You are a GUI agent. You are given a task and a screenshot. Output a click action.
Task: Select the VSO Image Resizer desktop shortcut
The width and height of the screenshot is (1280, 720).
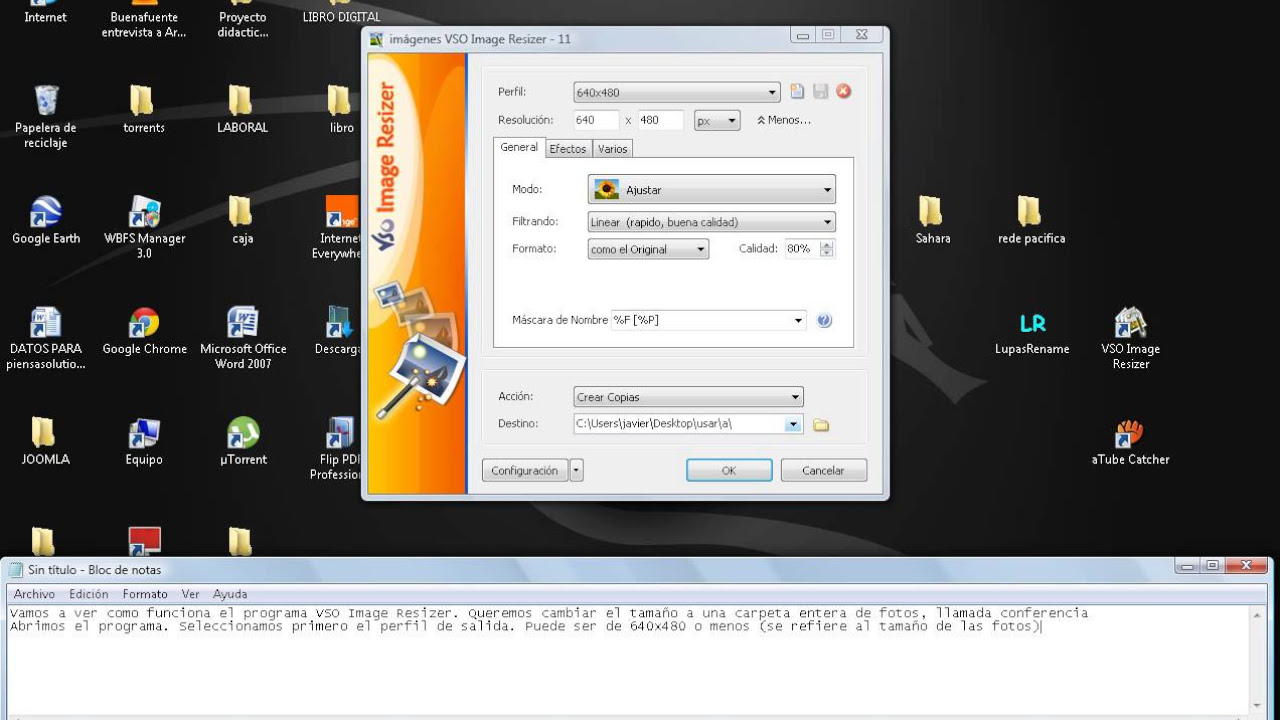point(1130,338)
